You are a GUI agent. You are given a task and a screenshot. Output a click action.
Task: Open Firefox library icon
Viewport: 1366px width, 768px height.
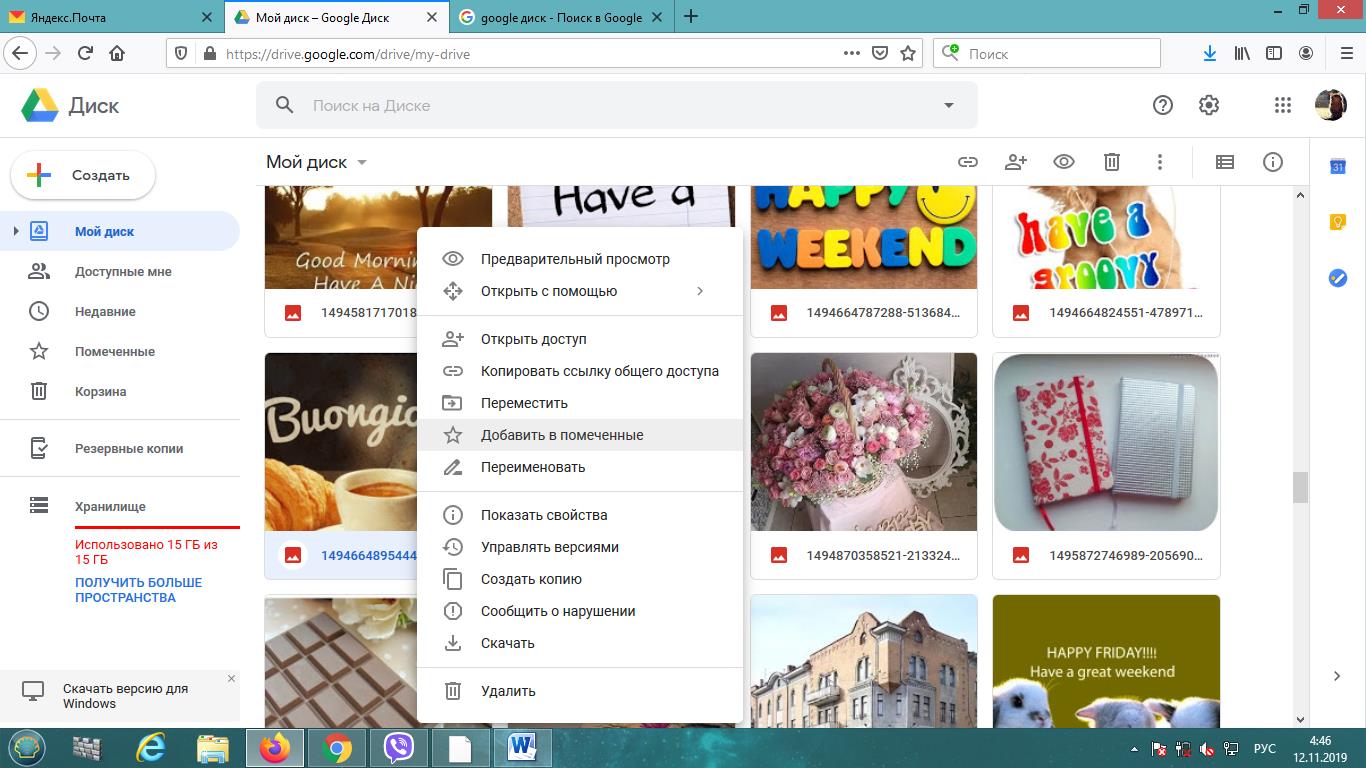[x=1242, y=54]
